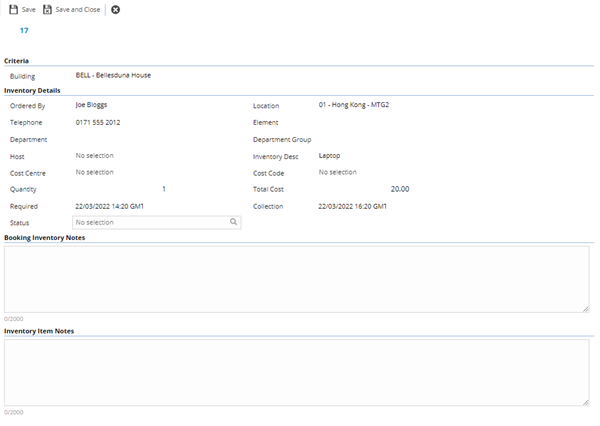This screenshot has height=426, width=600.
Task: Click the Save floppy disk icon
Action: (13, 9)
